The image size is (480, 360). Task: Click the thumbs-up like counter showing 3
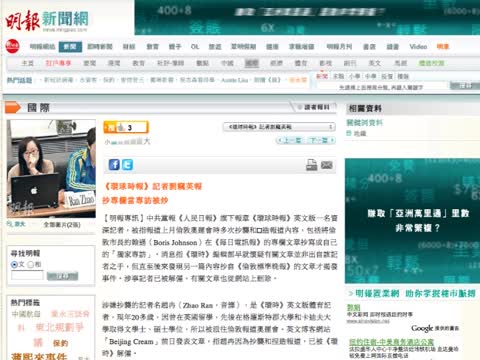click(x=126, y=127)
